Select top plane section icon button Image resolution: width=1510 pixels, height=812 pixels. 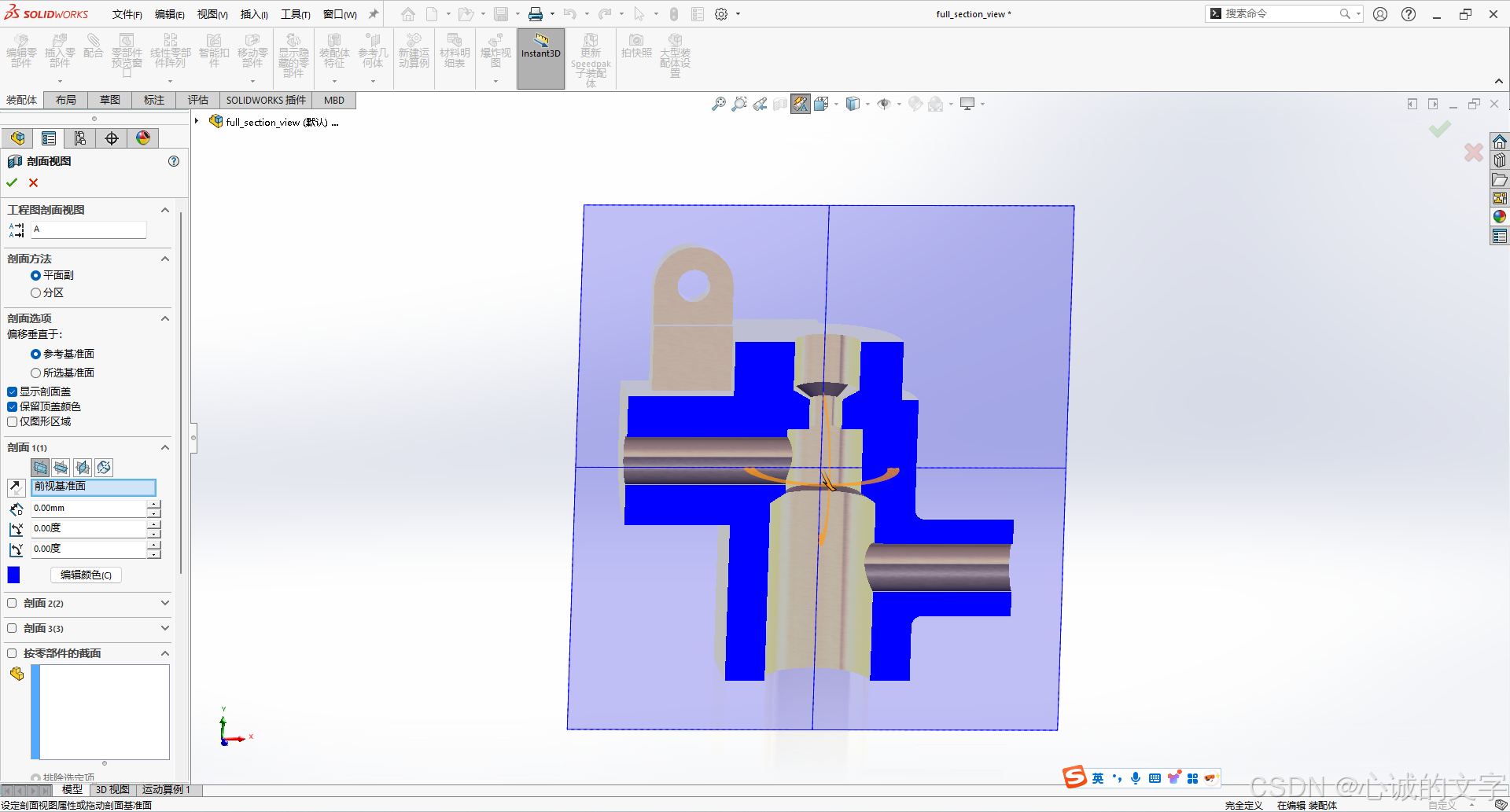tap(61, 468)
